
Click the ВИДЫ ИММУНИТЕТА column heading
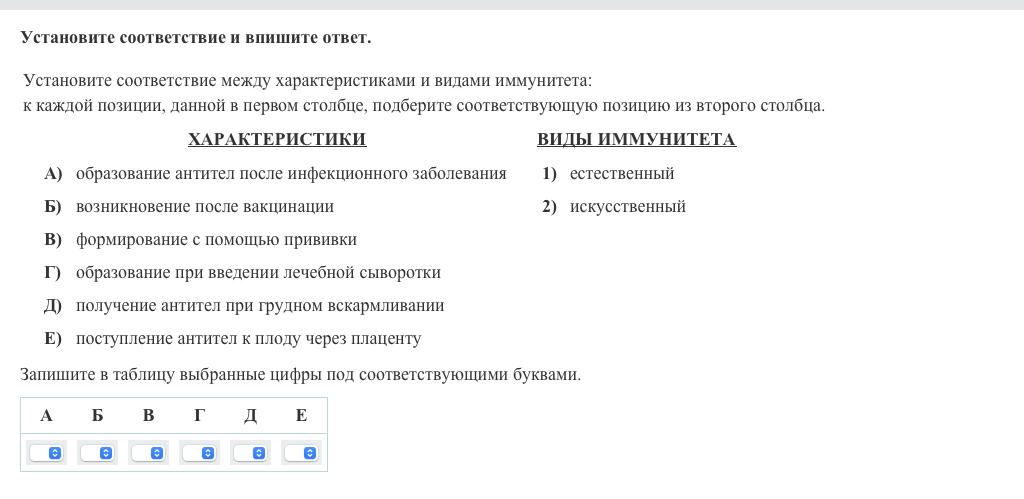pos(636,140)
